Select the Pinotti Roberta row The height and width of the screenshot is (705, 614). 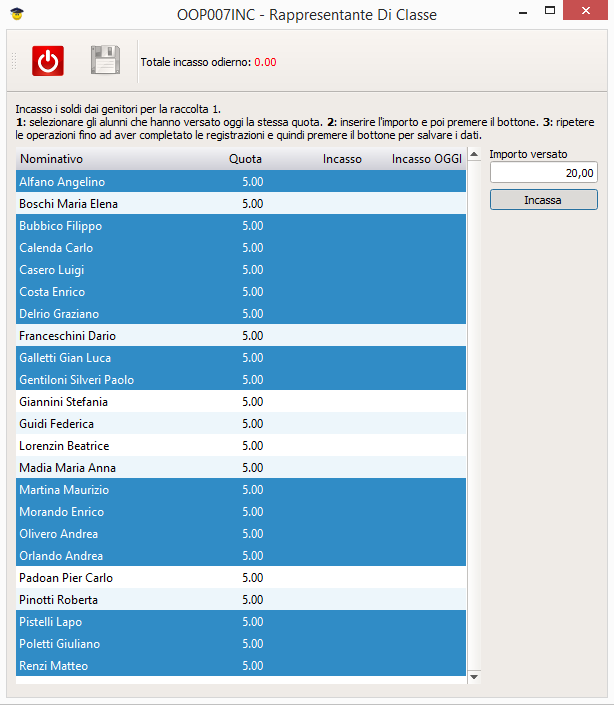click(x=241, y=600)
